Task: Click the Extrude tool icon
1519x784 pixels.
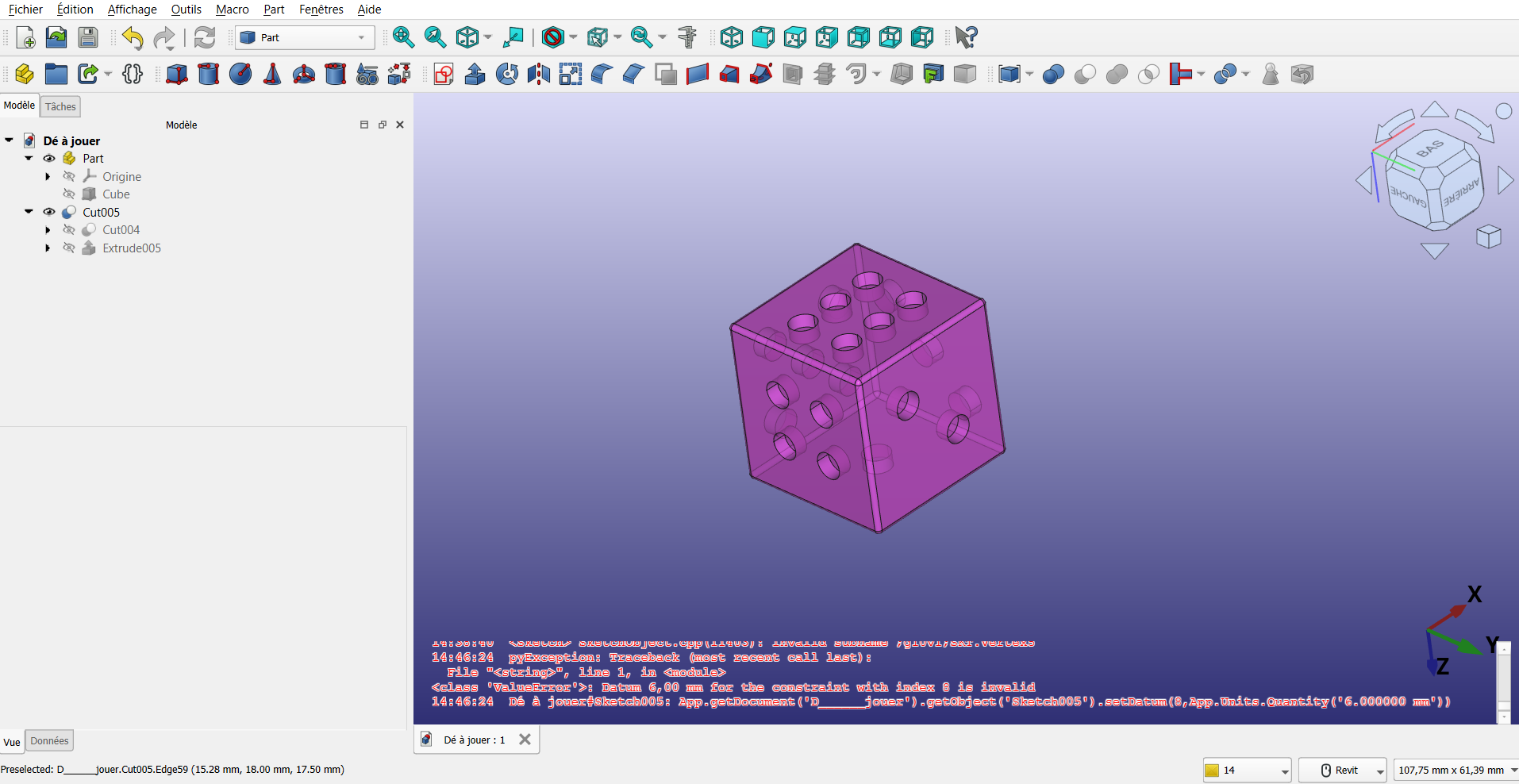Action: [x=475, y=75]
